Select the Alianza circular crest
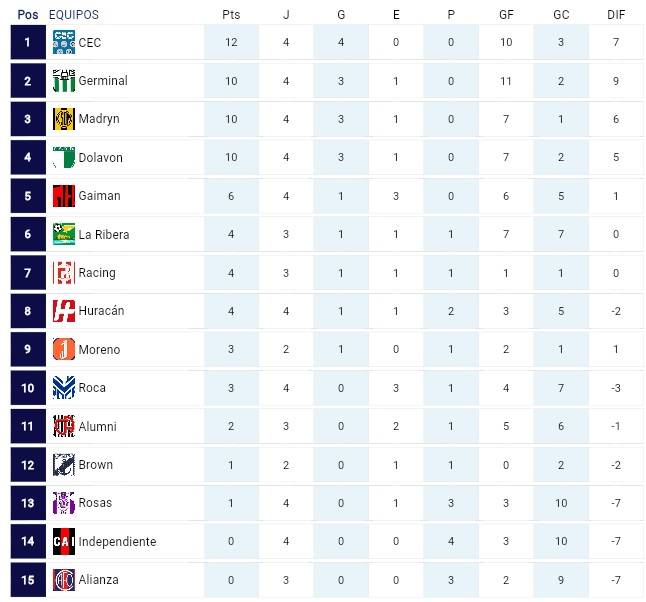This screenshot has height=602, width=646. click(64, 580)
